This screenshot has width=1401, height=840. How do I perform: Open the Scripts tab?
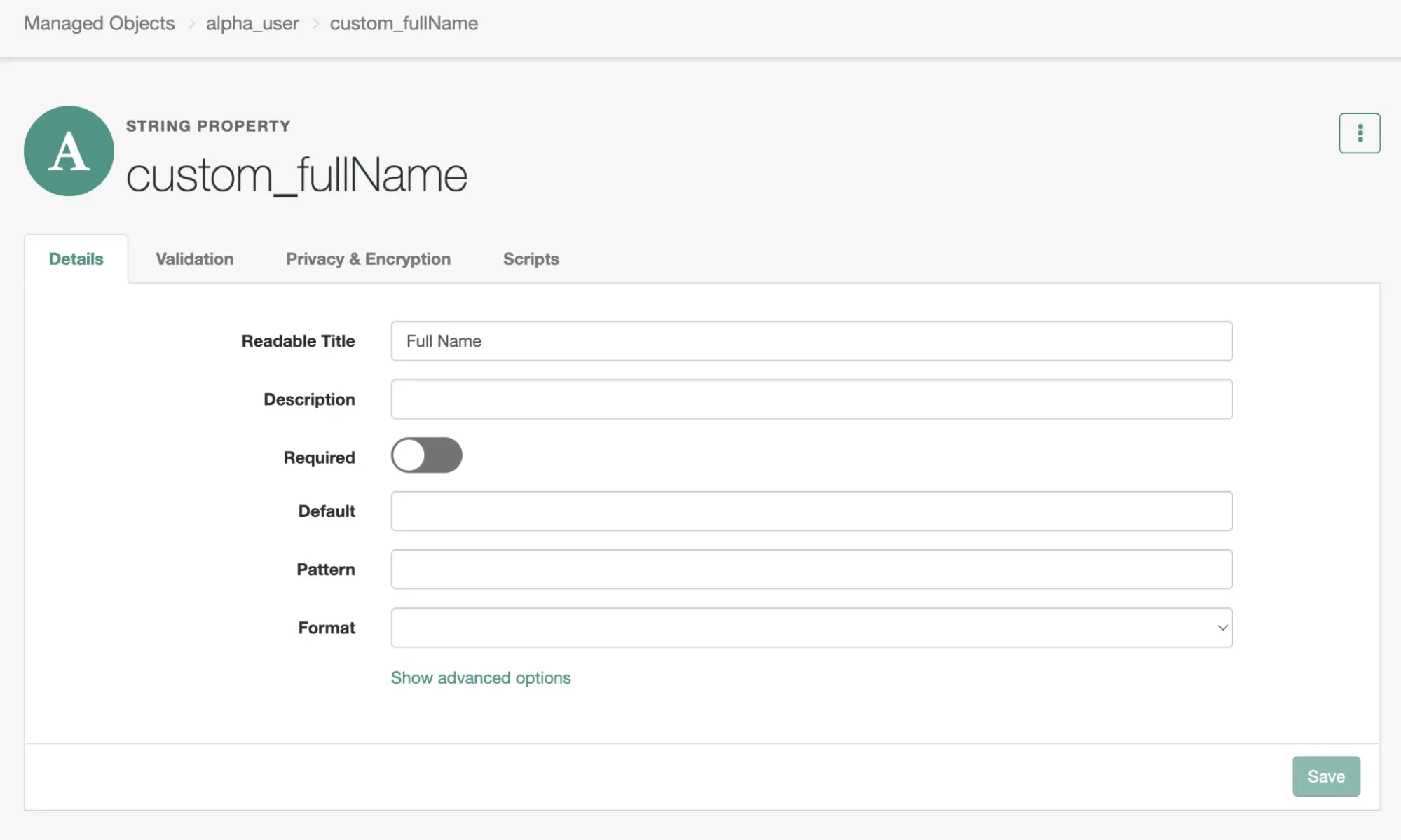click(531, 259)
